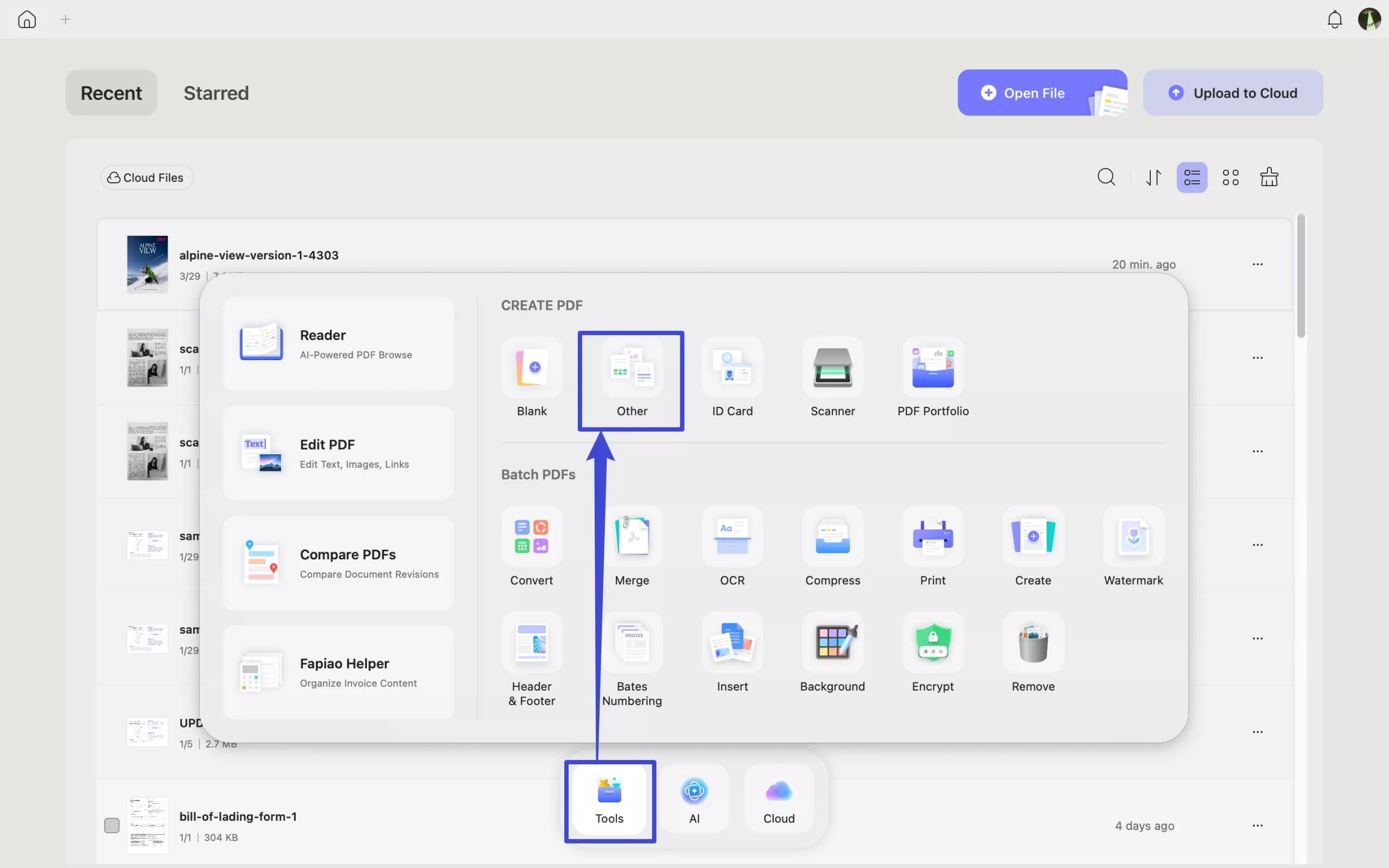Click the Upload to Cloud button
This screenshot has width=1389, height=868.
(x=1232, y=92)
